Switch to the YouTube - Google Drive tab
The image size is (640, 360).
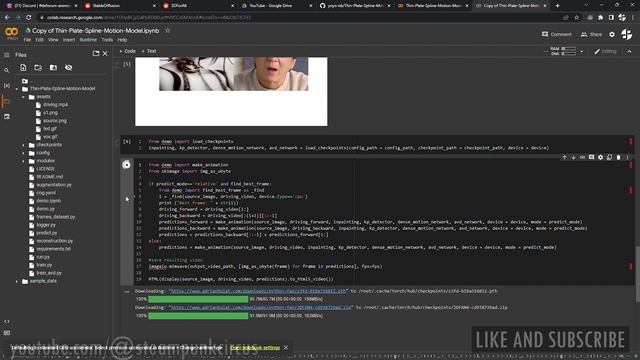coord(276,6)
